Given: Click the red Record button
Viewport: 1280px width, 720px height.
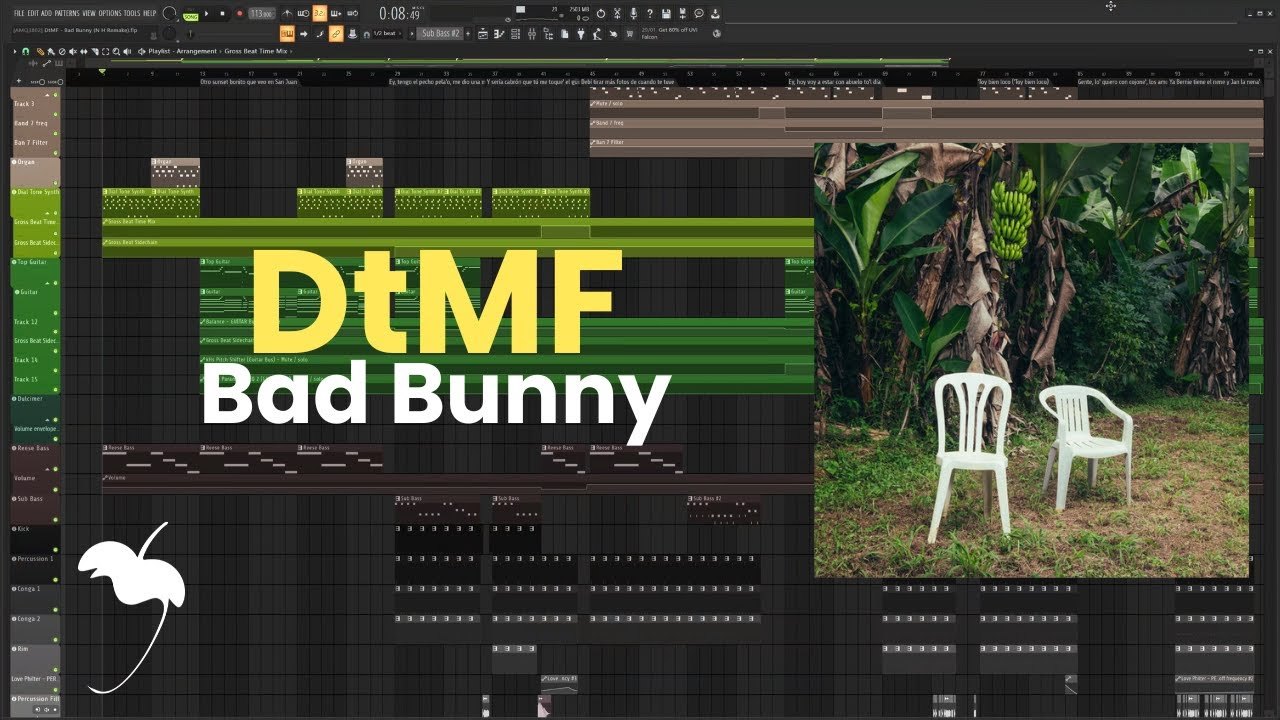Looking at the screenshot, I should click(x=239, y=14).
